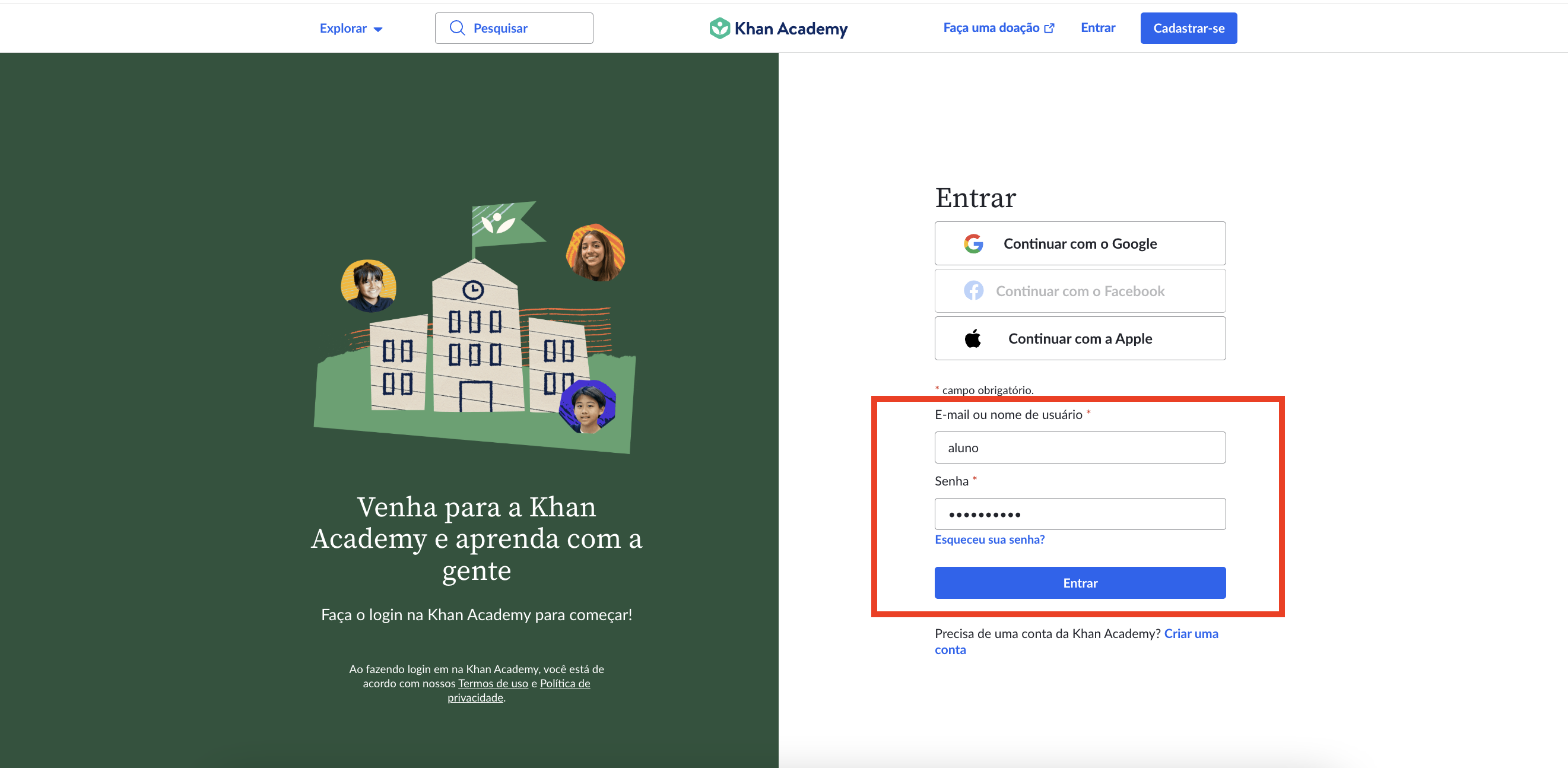Click the school building illustration
Screen dimensions: 1568x768
475,327
